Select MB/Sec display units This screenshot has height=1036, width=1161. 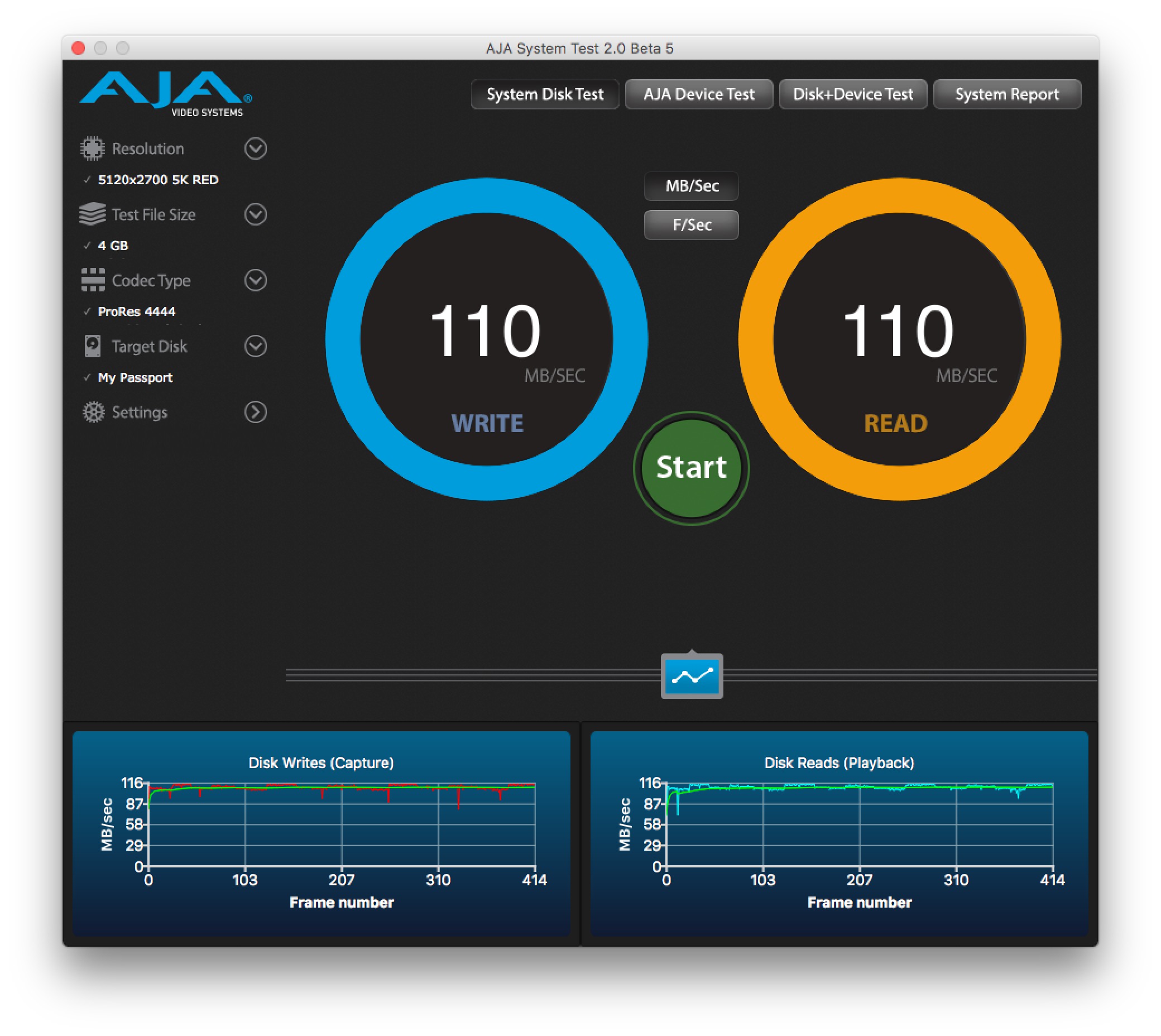point(692,186)
